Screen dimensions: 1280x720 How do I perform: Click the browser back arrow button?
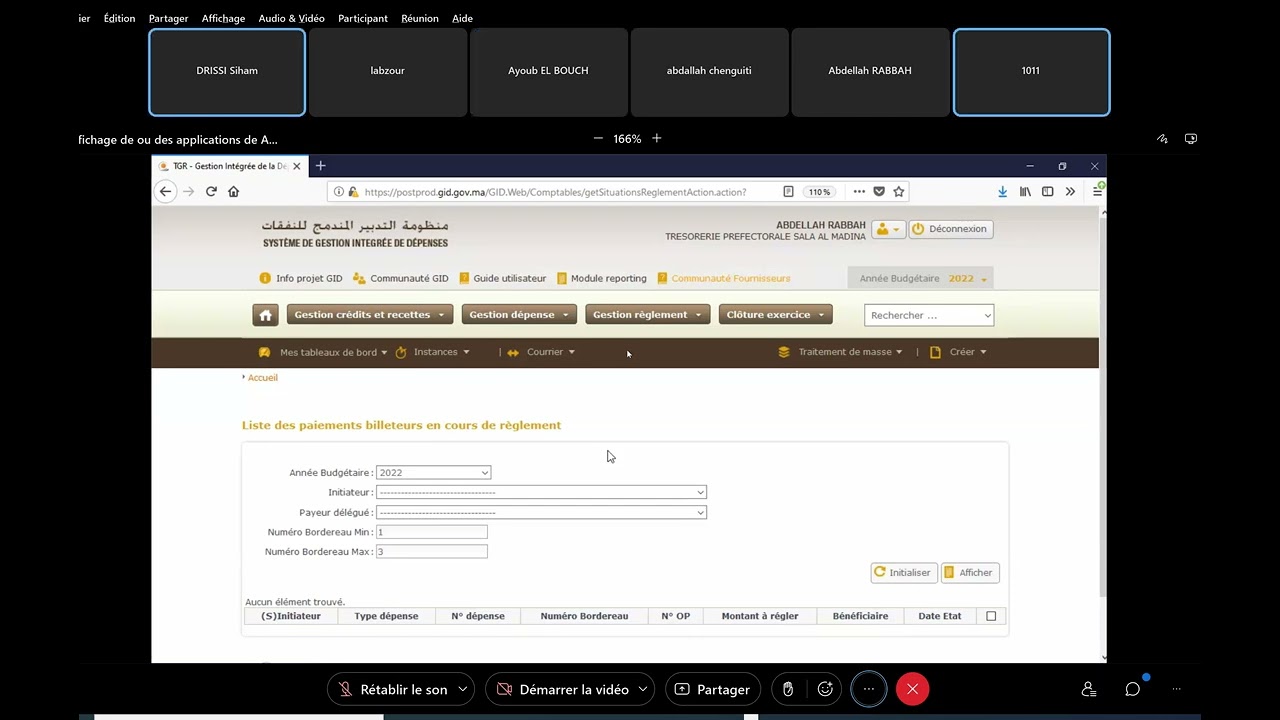(x=166, y=192)
